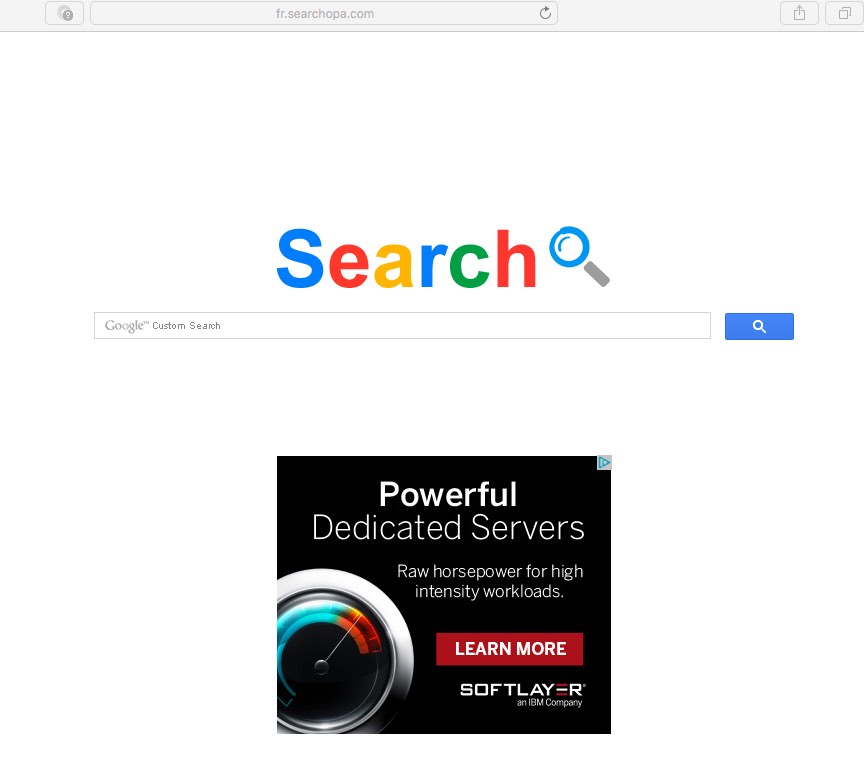Click the Raw horsepower ad description text
The width and height of the screenshot is (864, 772).
pos(490,581)
